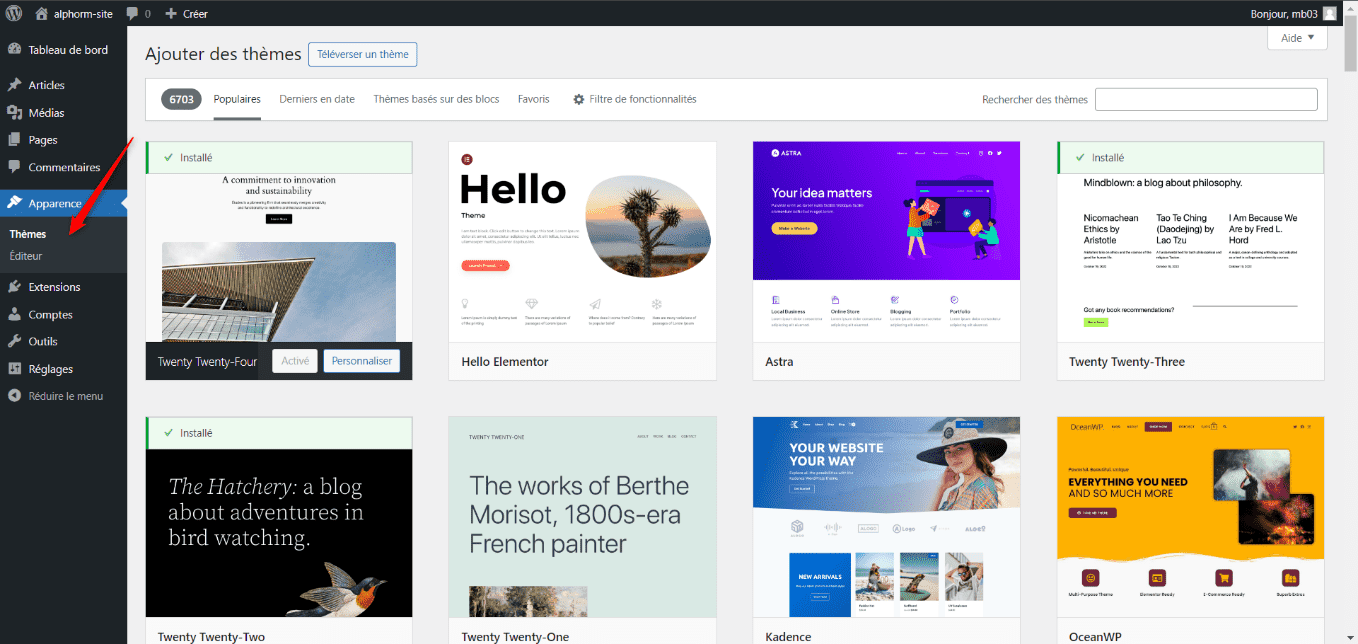Open the Commentaires menu
The height and width of the screenshot is (644, 1358).
(63, 167)
